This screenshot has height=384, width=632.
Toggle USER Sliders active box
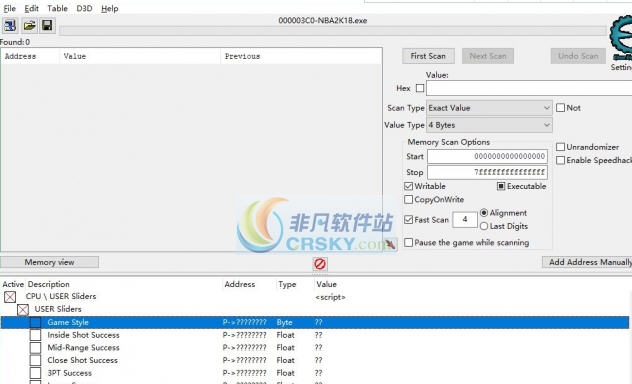point(23,310)
